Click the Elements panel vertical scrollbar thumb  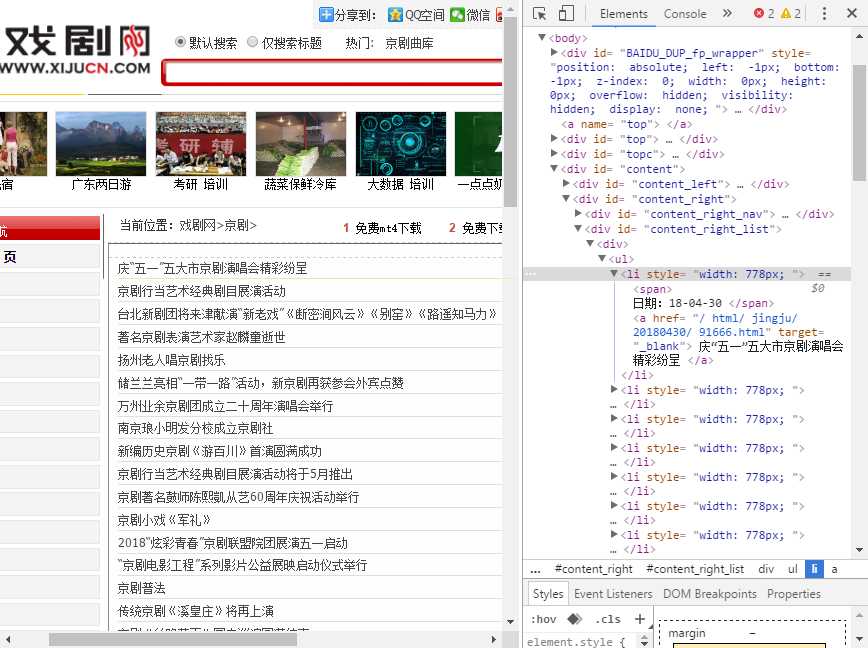point(859,123)
